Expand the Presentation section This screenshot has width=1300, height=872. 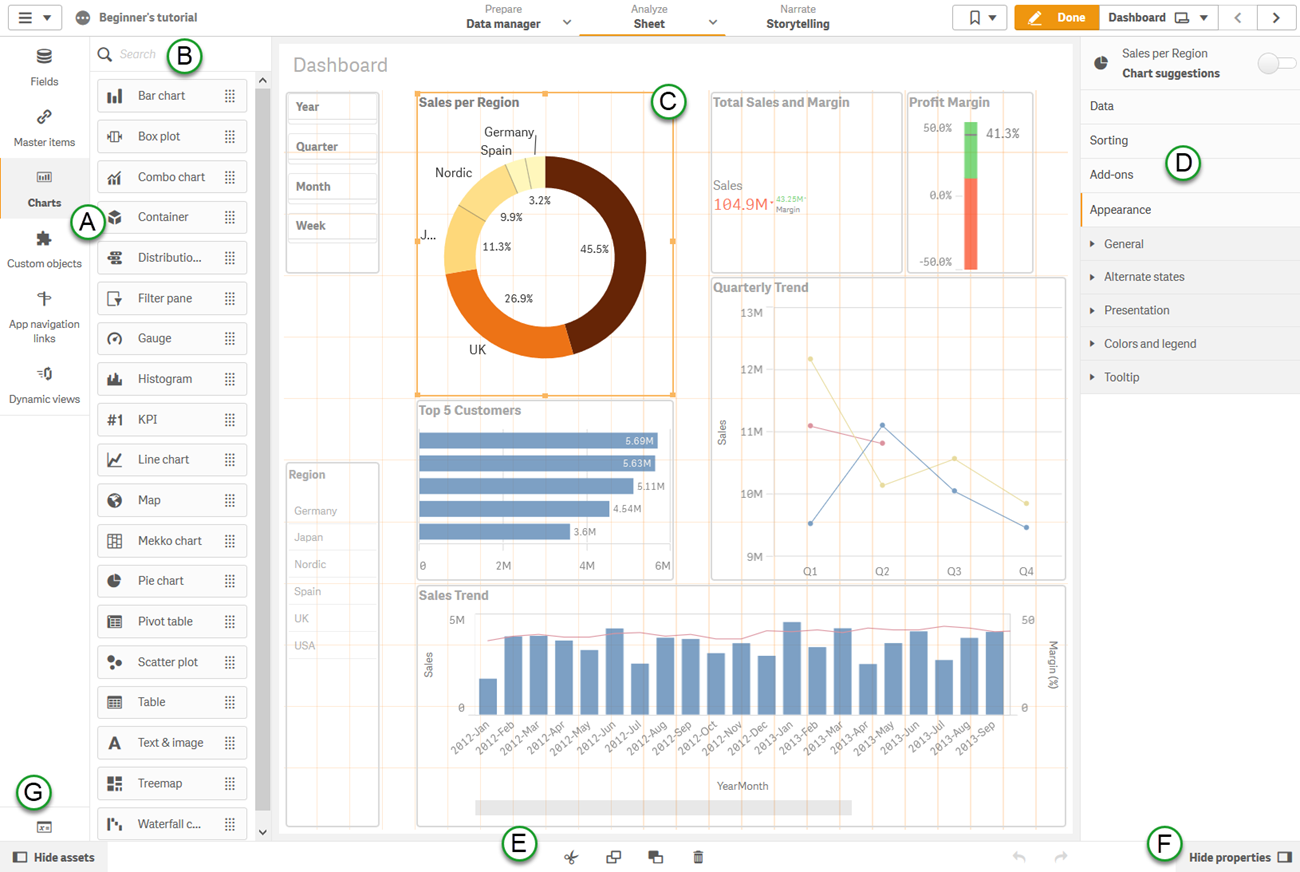(1190, 311)
